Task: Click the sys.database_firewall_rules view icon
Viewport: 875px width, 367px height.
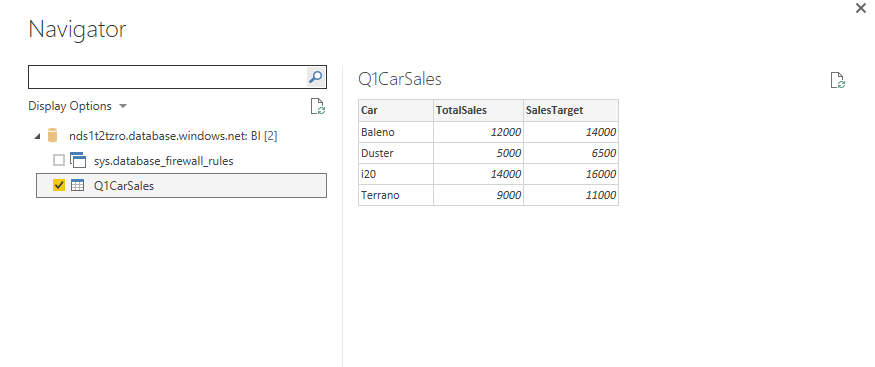Action: pos(78,160)
